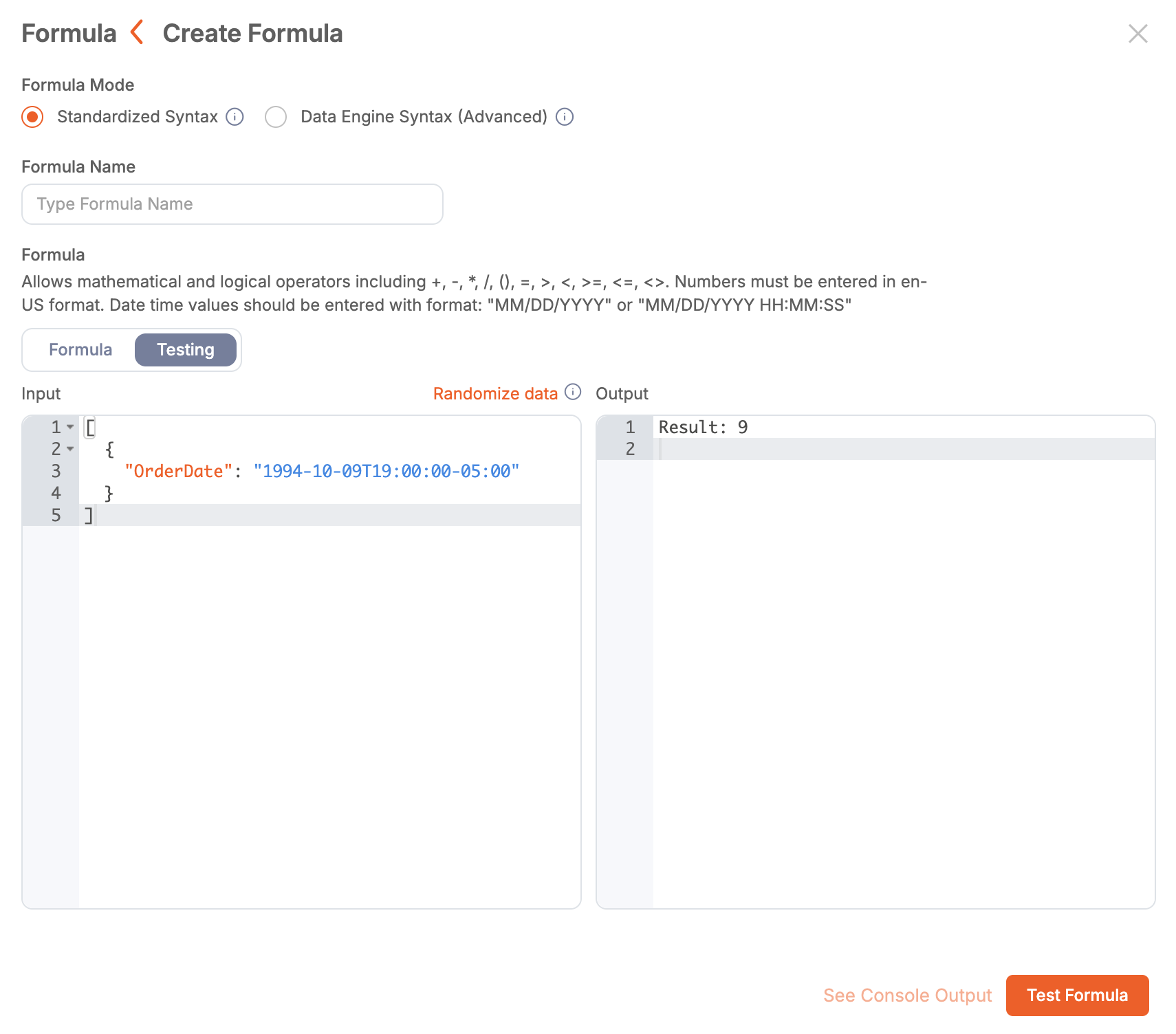Close the Create Formula dialog

click(1137, 34)
